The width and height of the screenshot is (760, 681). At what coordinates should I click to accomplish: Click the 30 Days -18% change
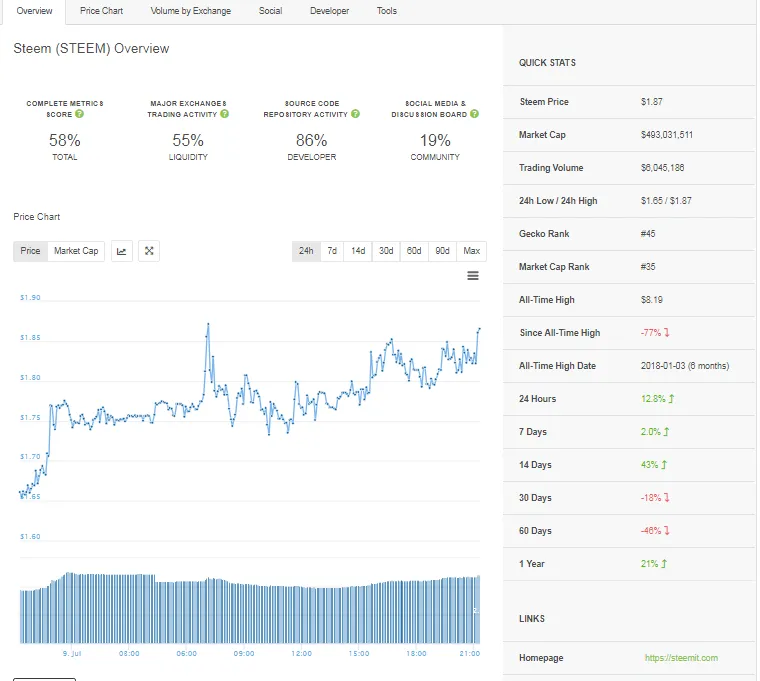[x=655, y=497]
